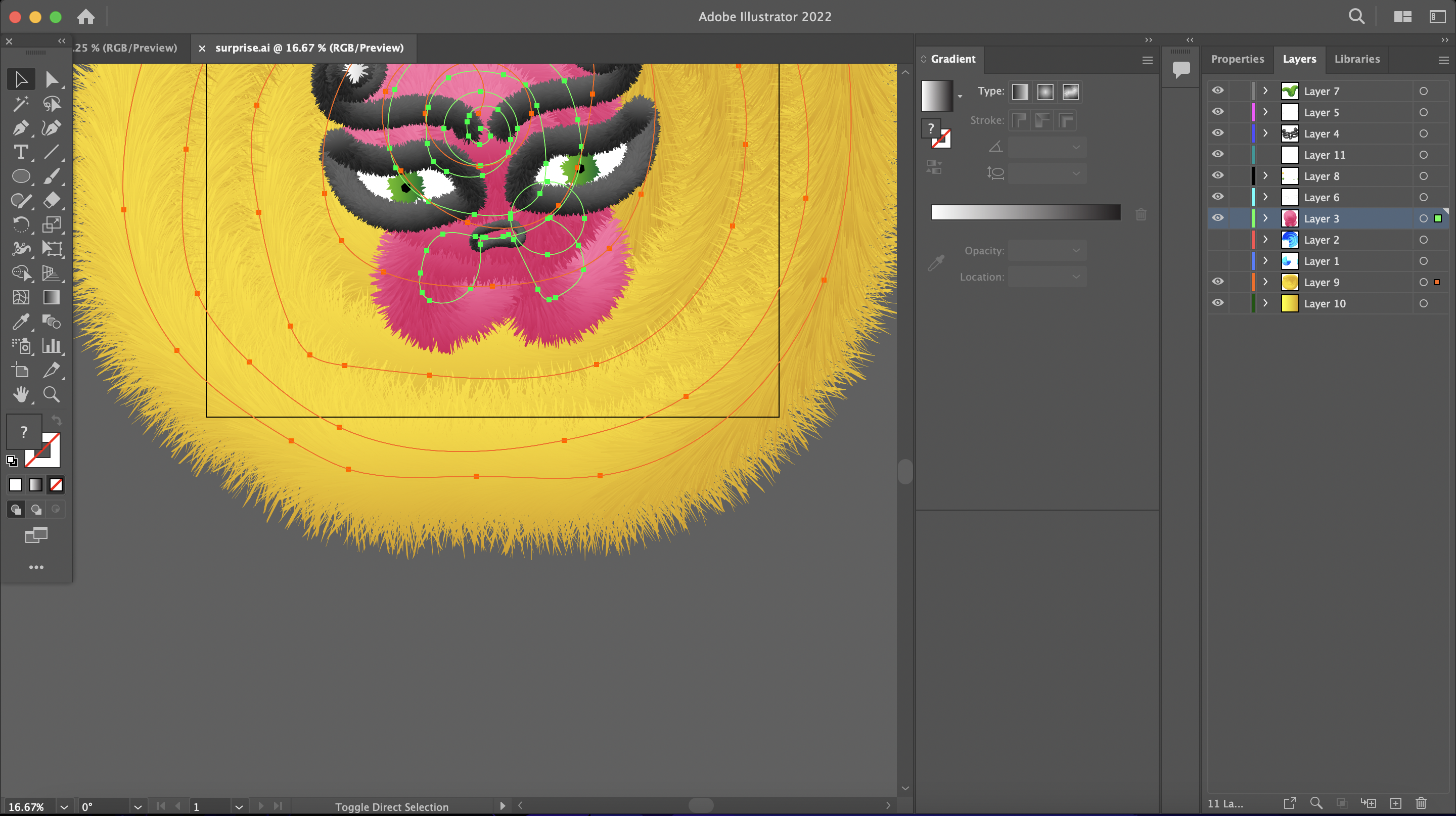Switch to the Properties tab
This screenshot has height=816, width=1456.
click(x=1237, y=59)
